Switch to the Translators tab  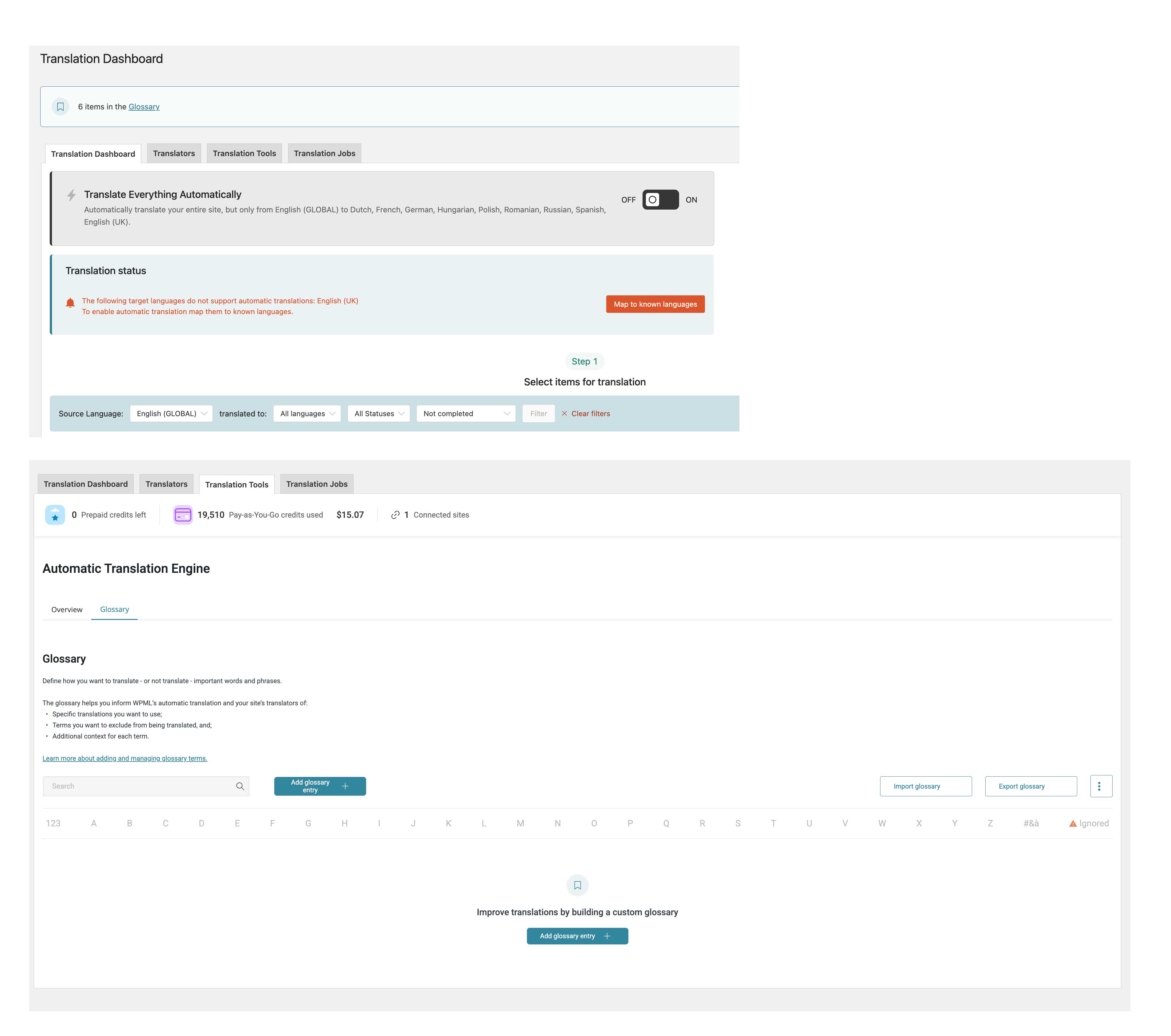(174, 153)
